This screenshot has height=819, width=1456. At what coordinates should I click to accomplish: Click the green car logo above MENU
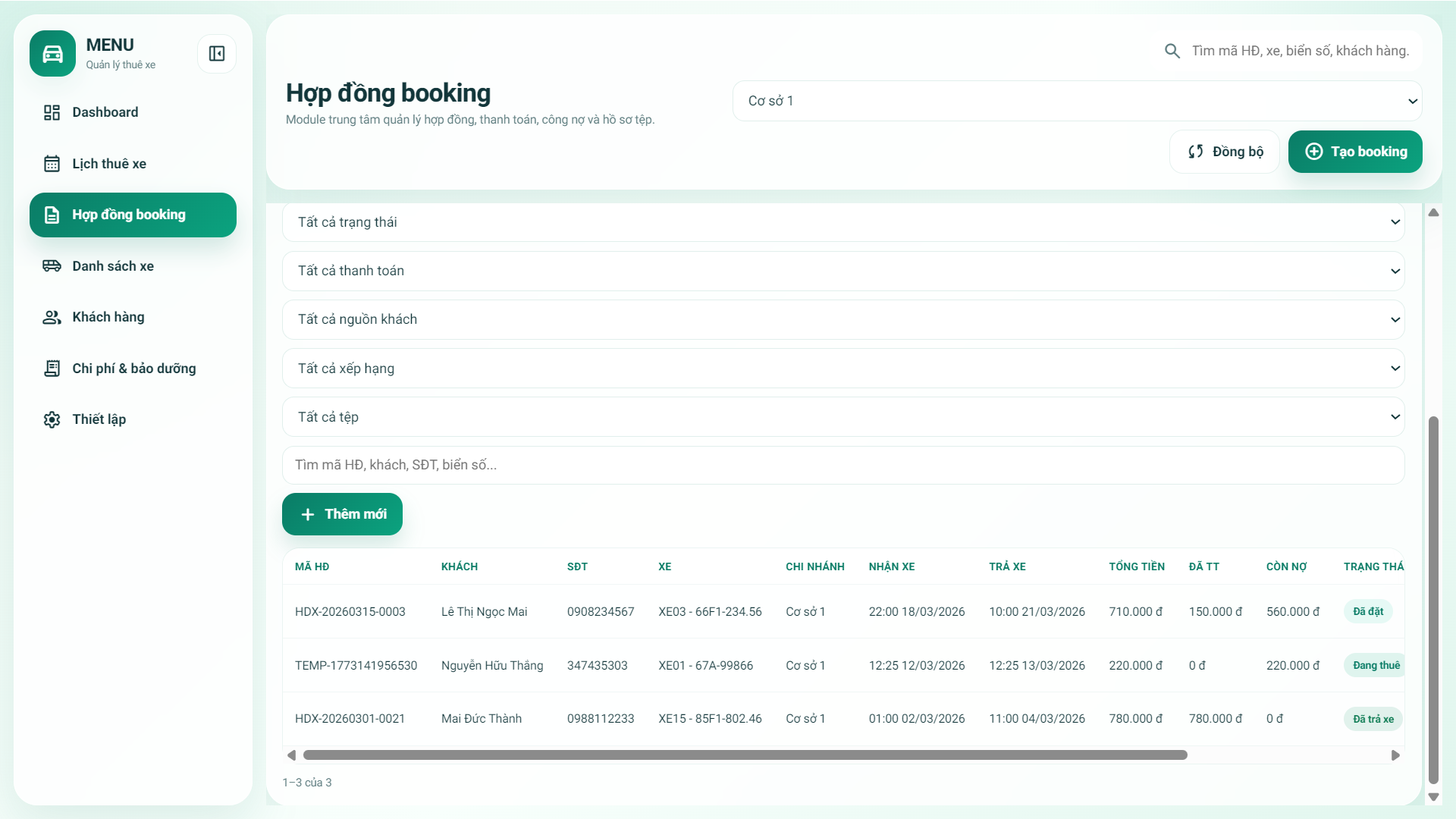[52, 54]
